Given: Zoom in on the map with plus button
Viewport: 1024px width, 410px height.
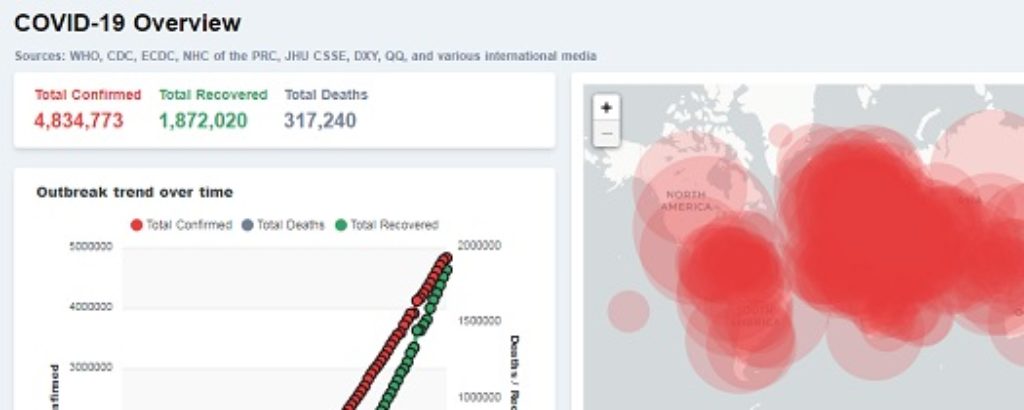Looking at the screenshot, I should 607,108.
